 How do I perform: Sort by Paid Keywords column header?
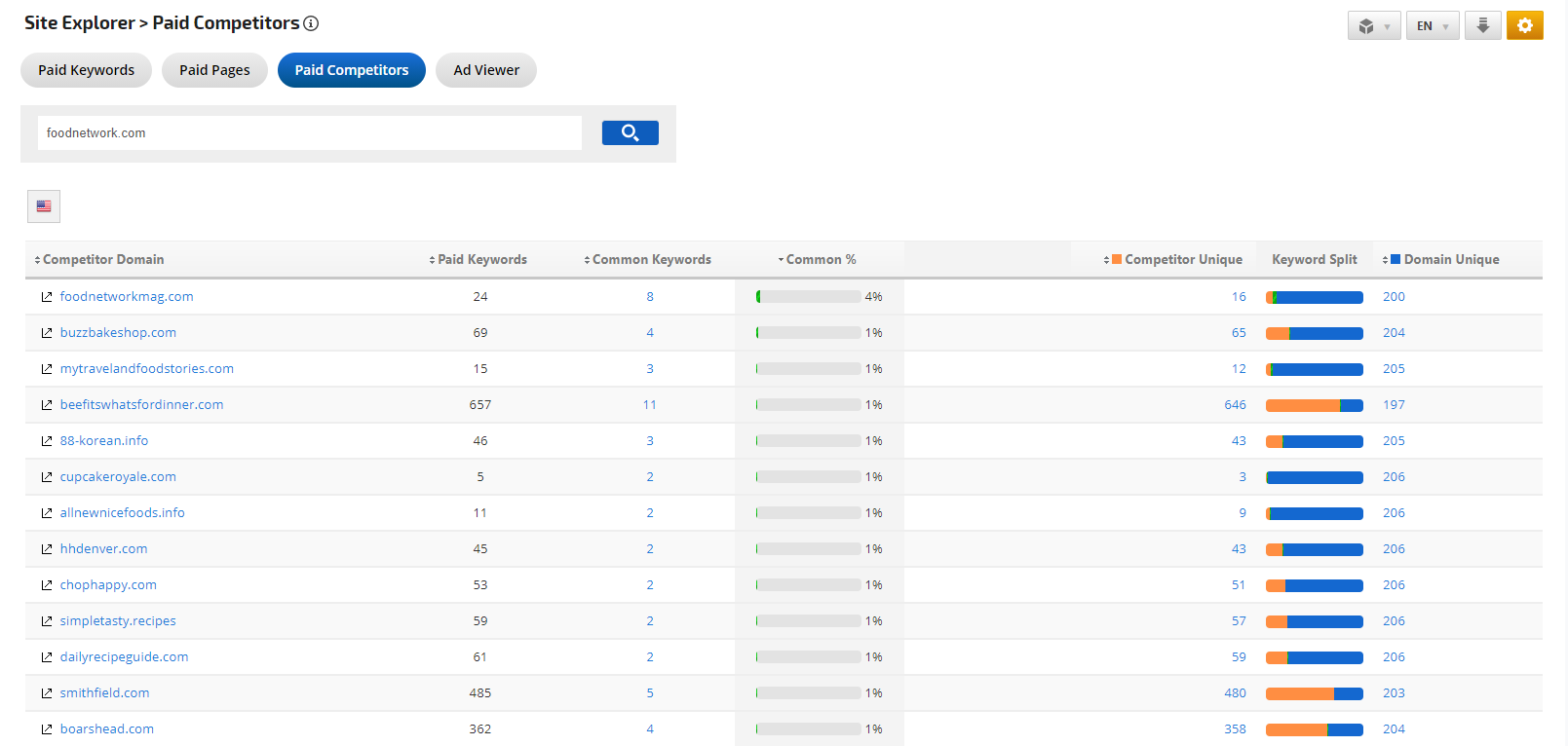pos(480,260)
